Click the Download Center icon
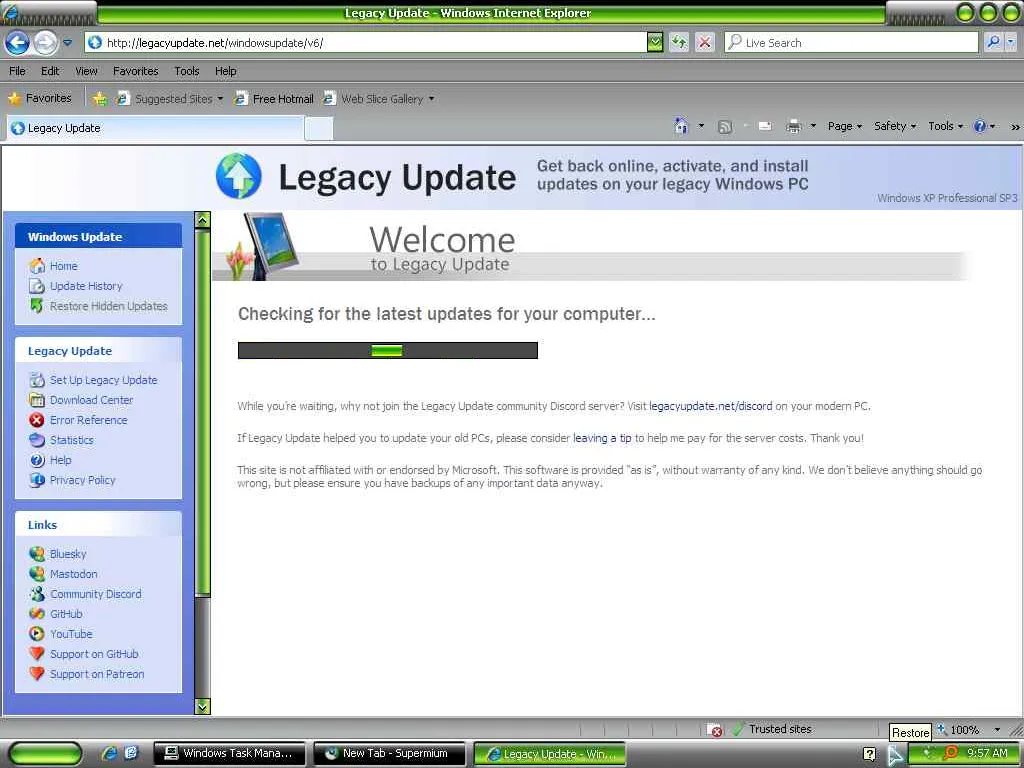The image size is (1024, 768). pos(37,400)
